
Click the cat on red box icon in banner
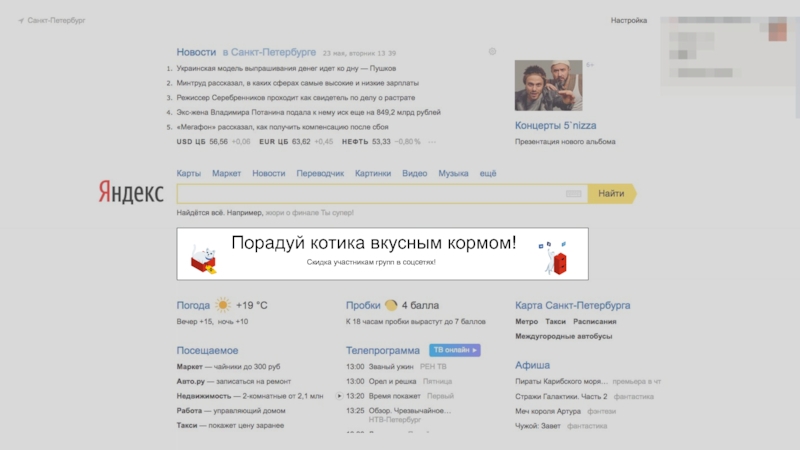point(204,259)
